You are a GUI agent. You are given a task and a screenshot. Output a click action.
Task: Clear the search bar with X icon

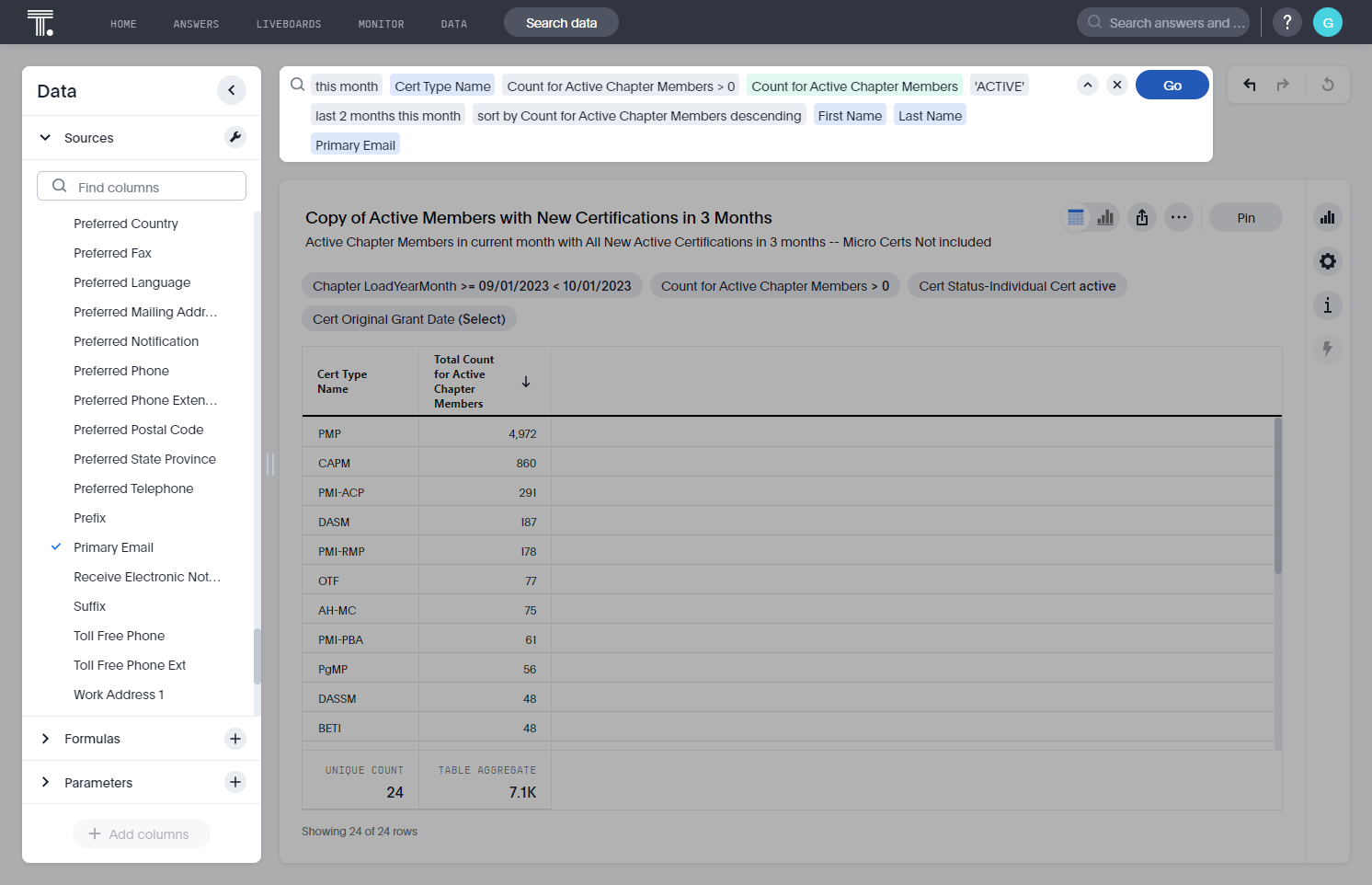point(1117,85)
